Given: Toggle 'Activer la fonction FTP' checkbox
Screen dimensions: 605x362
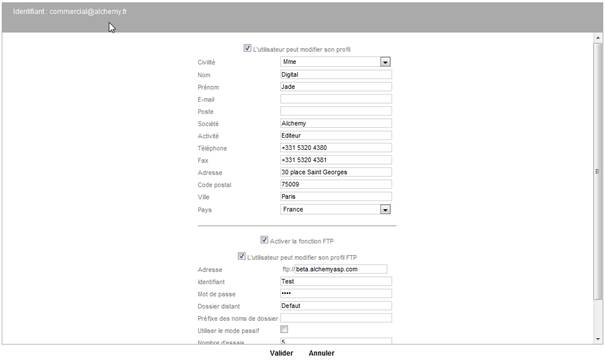Looking at the screenshot, I should (x=264, y=240).
